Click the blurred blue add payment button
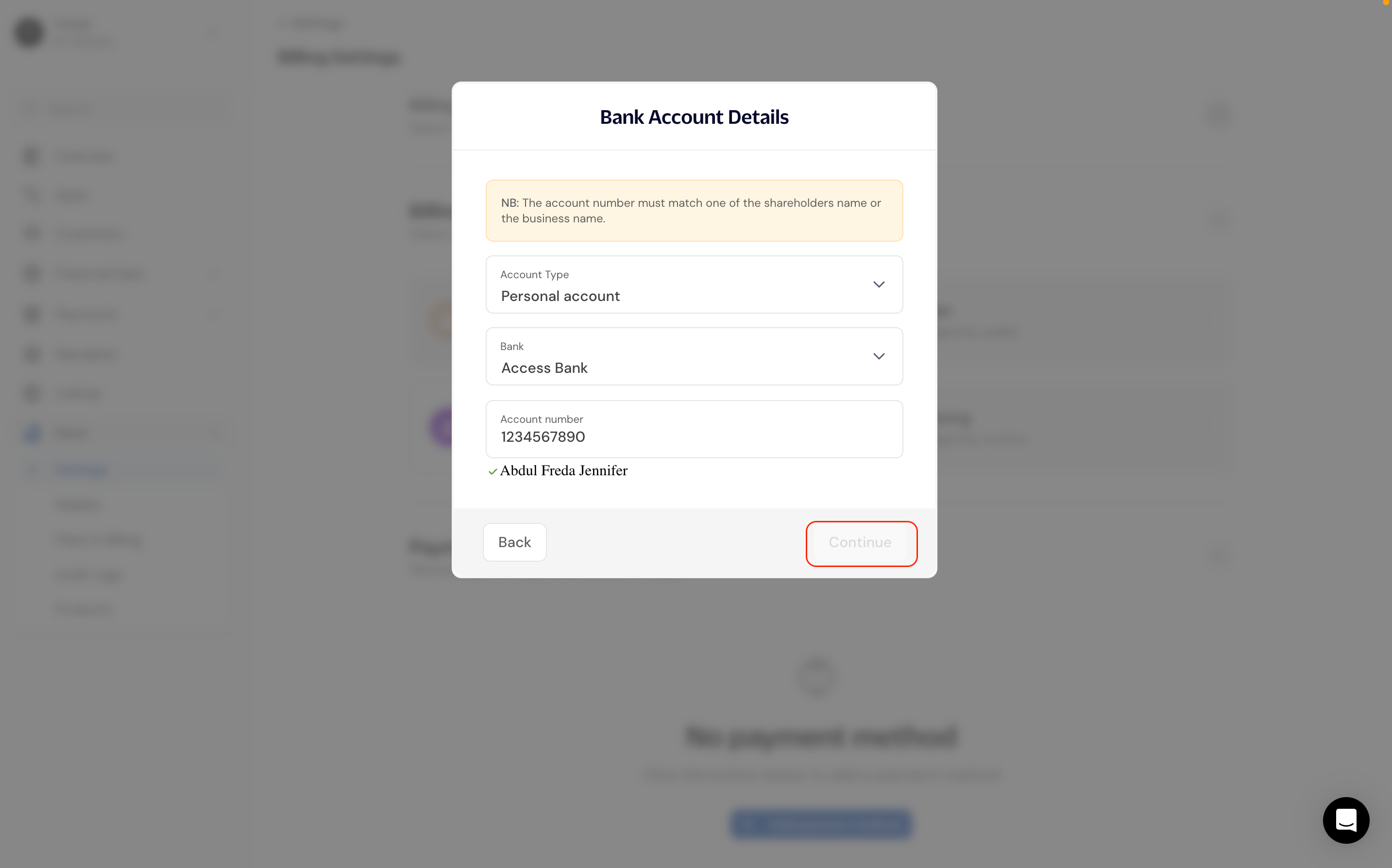This screenshot has width=1392, height=868. point(820,824)
